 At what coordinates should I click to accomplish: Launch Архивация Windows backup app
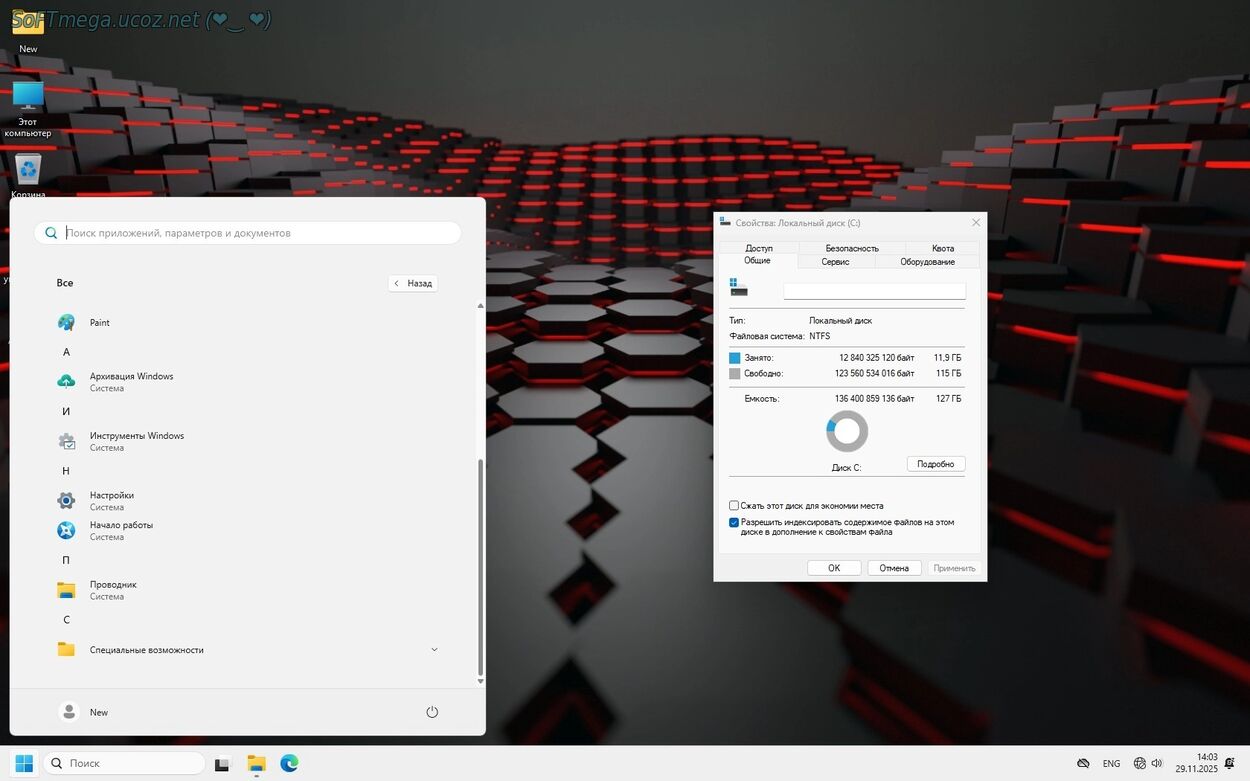point(130,381)
